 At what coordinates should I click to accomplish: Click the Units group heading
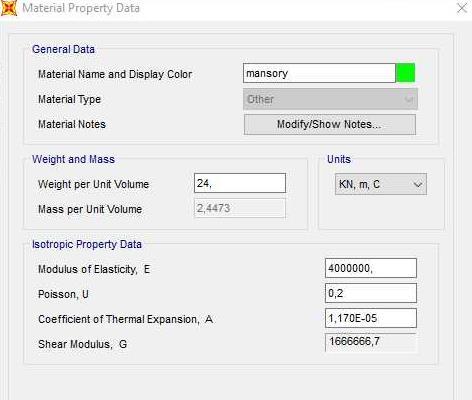pos(339,159)
